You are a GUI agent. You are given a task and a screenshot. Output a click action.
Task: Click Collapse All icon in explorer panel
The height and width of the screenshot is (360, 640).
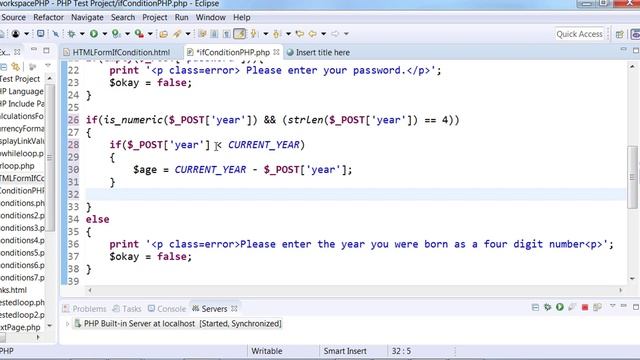3,67
